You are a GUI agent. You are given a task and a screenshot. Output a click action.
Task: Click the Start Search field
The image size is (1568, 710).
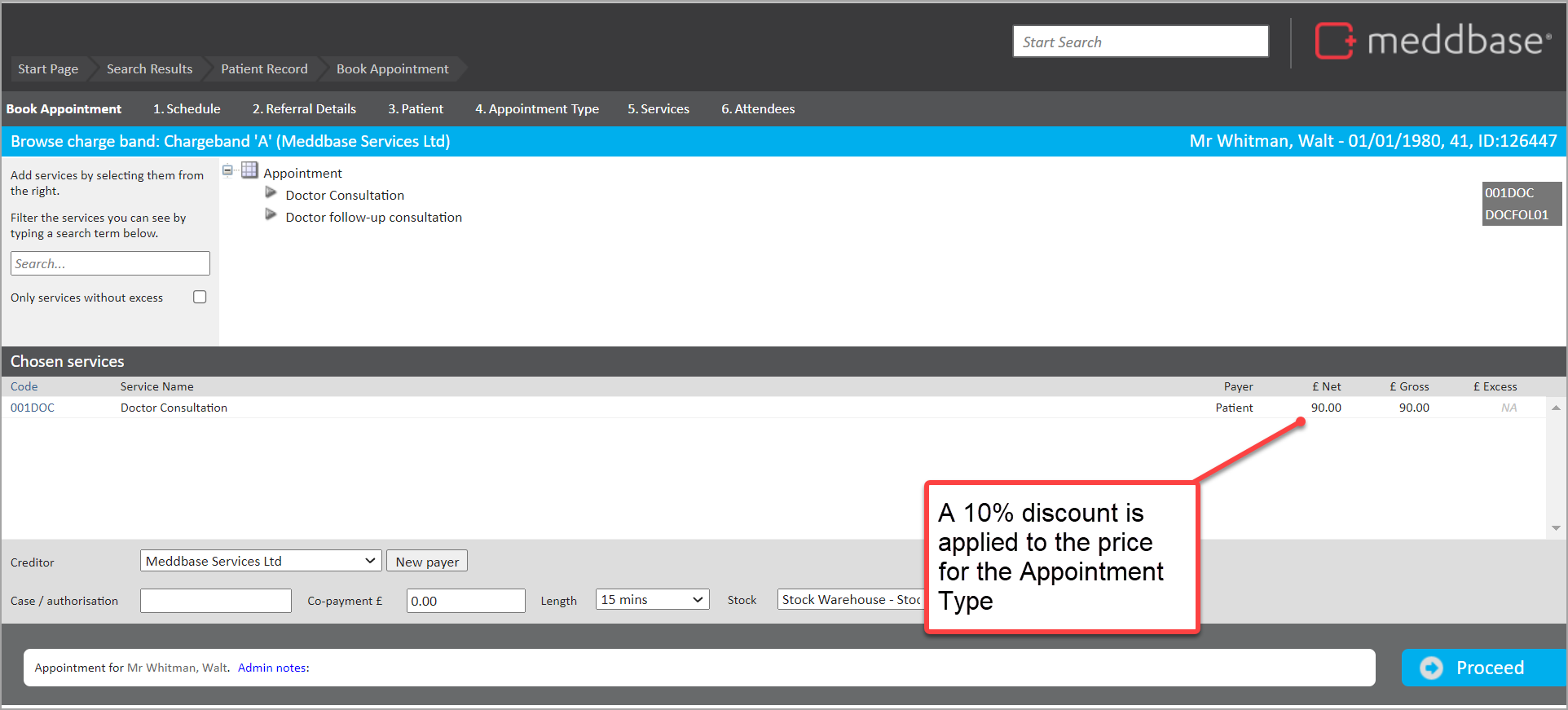coord(1140,42)
